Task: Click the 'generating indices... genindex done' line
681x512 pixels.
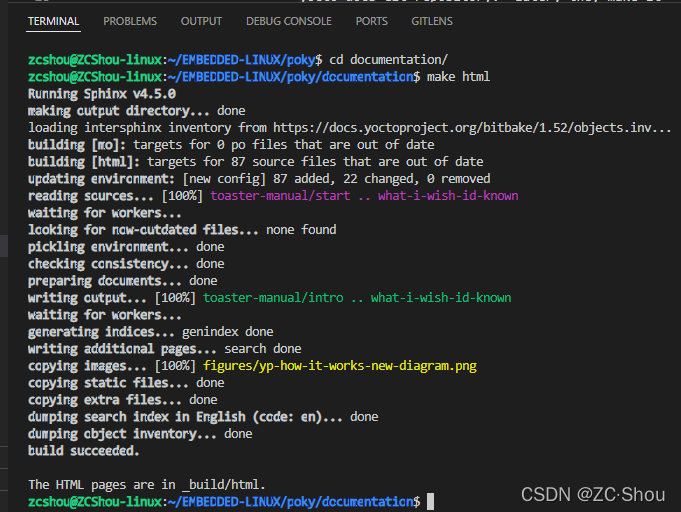Action: [151, 332]
